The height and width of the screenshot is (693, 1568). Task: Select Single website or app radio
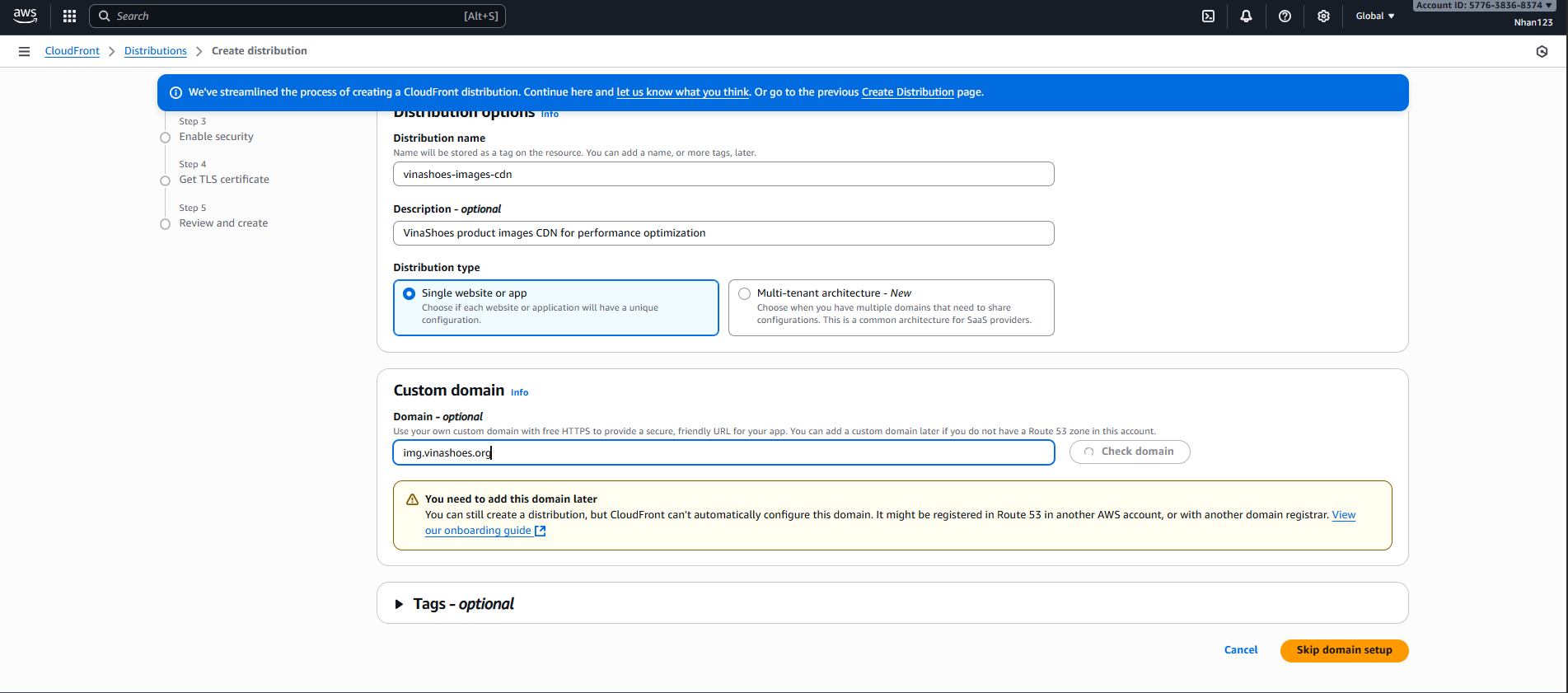(x=409, y=293)
